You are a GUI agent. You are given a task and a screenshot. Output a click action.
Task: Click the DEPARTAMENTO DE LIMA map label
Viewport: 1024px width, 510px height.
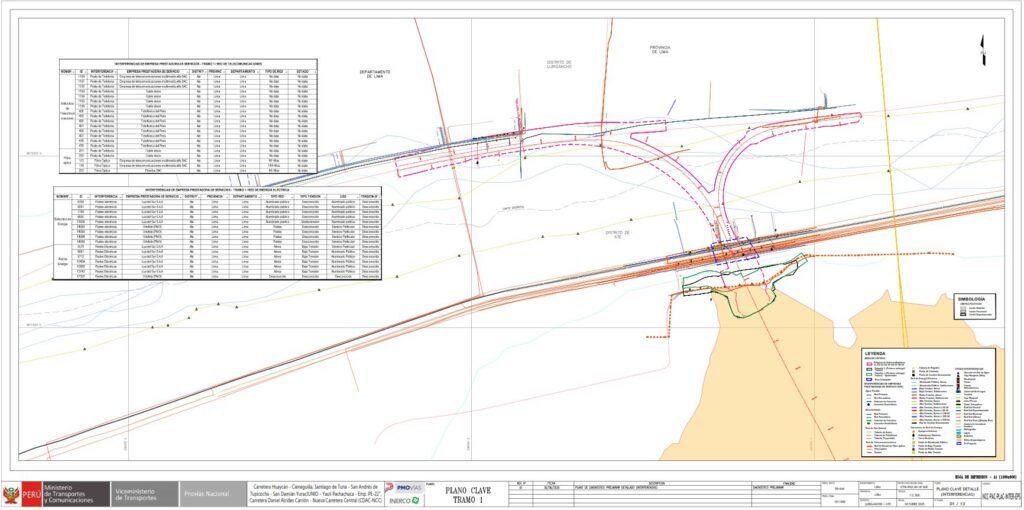[374, 74]
